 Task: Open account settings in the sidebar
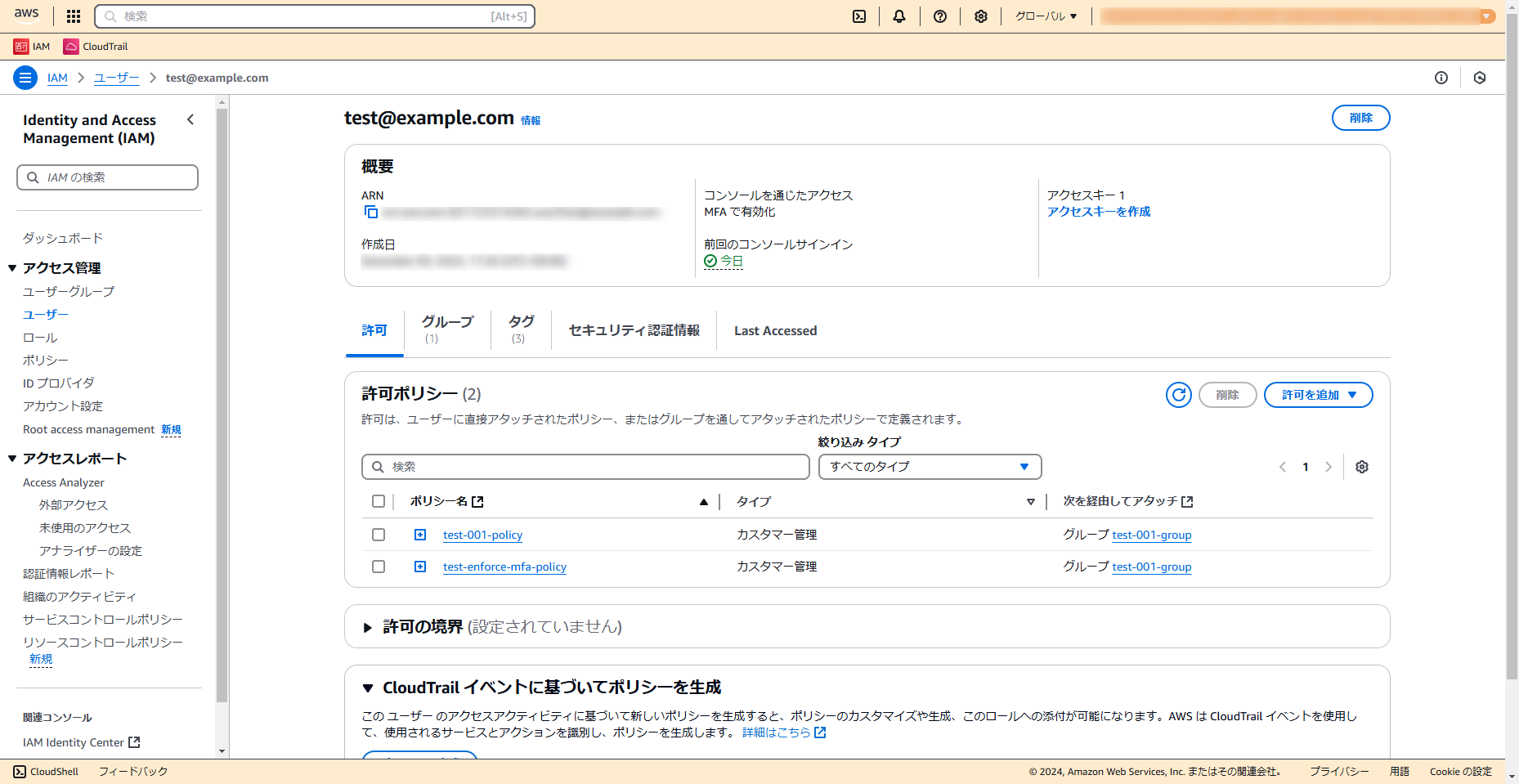tap(63, 406)
